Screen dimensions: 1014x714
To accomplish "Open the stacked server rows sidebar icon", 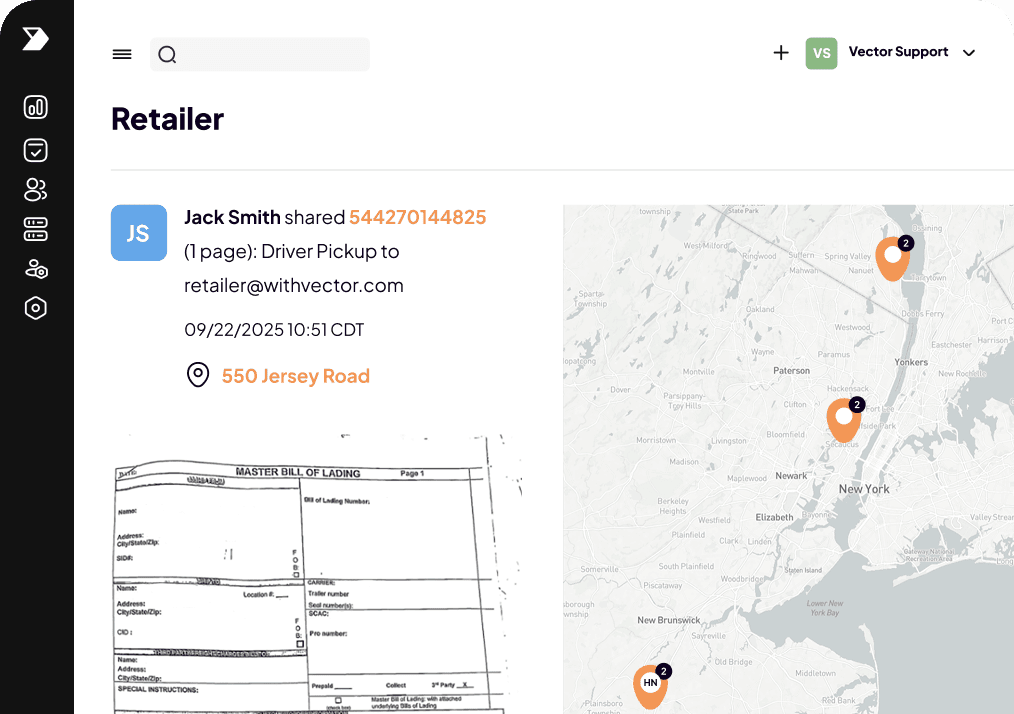I will click(x=36, y=229).
